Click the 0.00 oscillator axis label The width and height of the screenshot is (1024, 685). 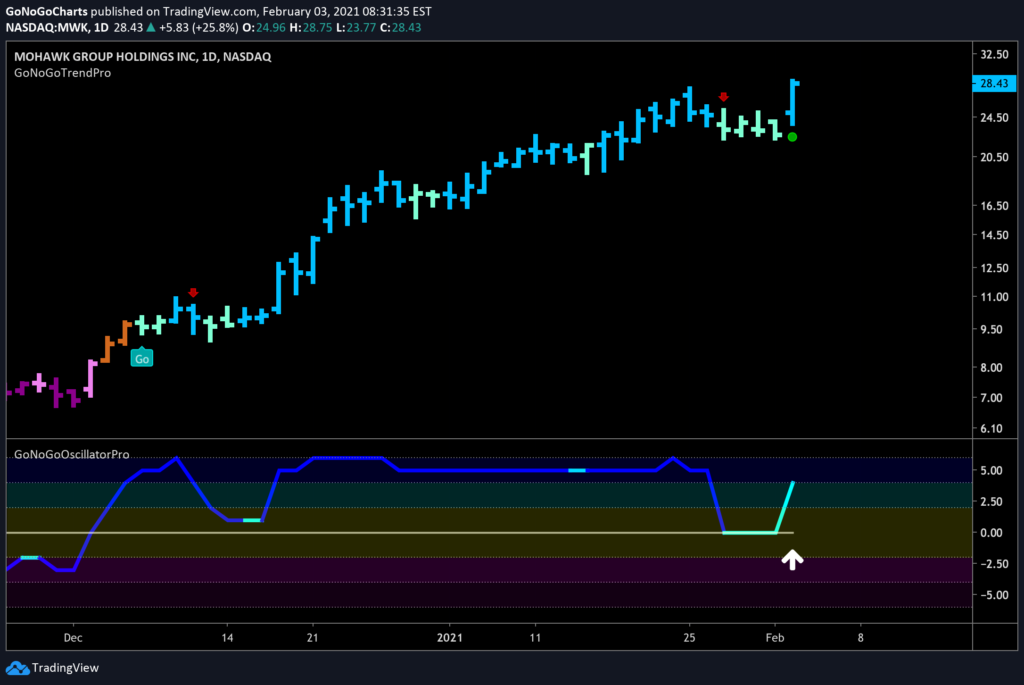pos(991,533)
